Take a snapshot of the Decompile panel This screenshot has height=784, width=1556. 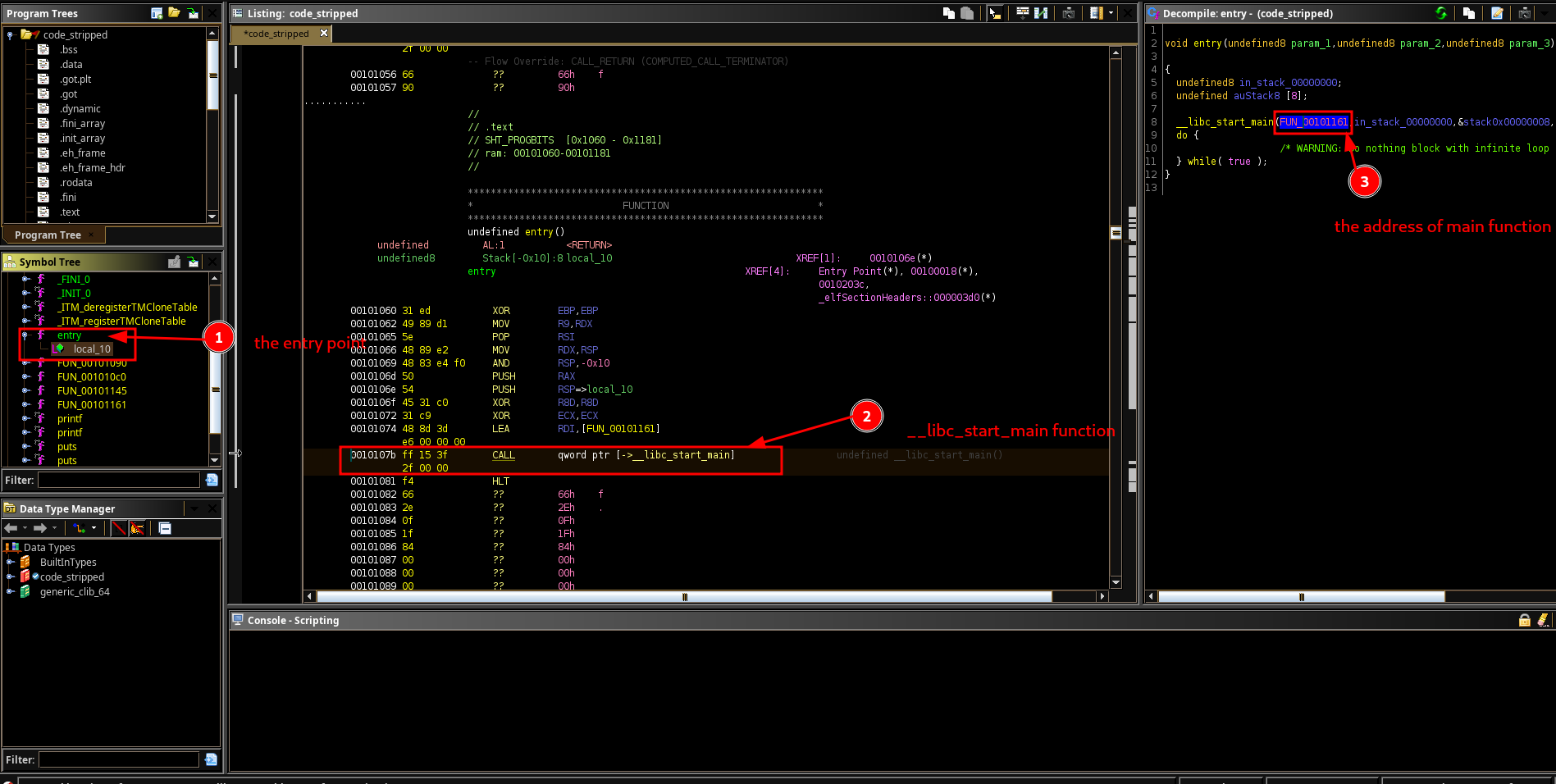coord(1524,13)
